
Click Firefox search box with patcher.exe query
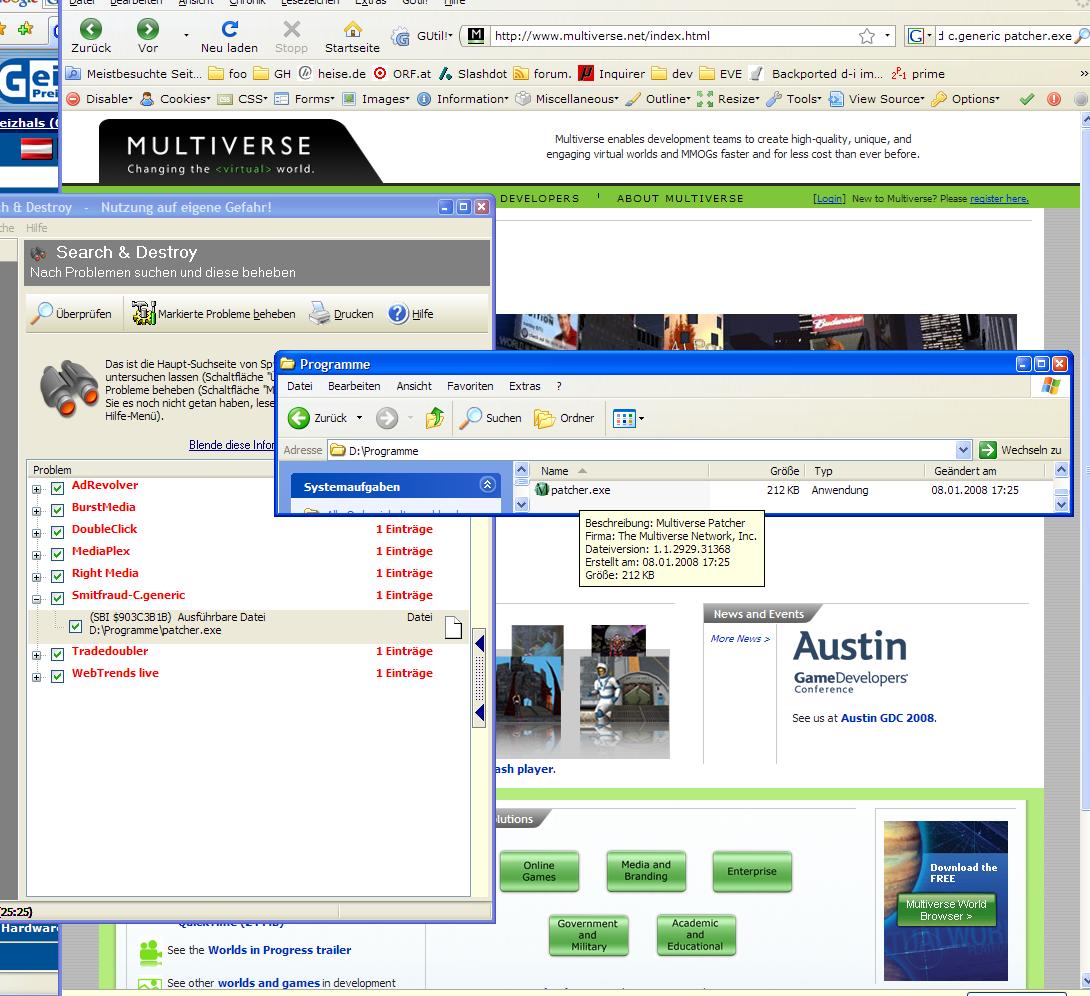click(x=1004, y=36)
